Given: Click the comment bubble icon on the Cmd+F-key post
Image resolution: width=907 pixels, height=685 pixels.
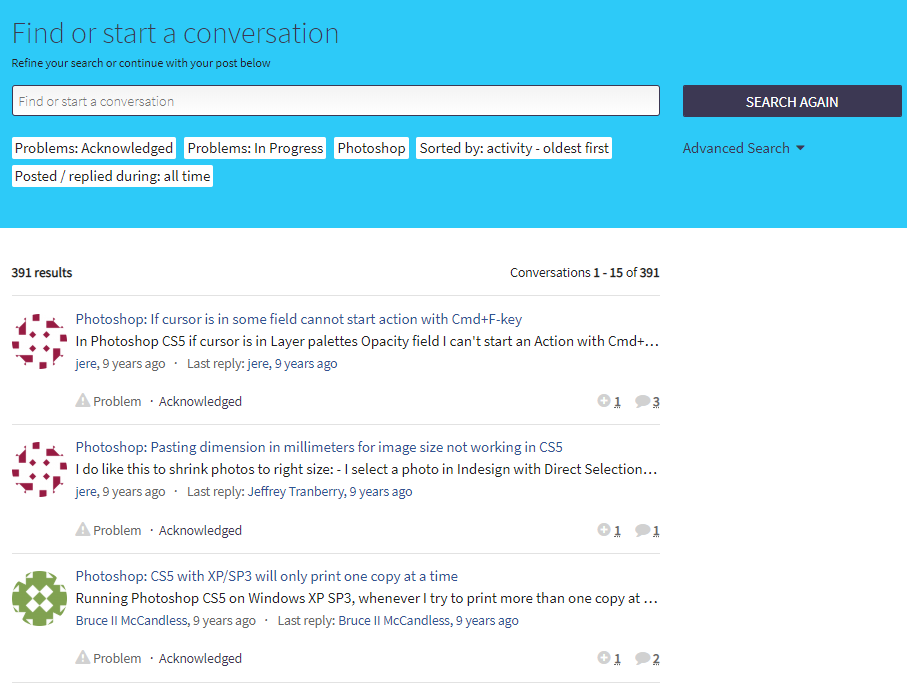Looking at the screenshot, I should 643,401.
